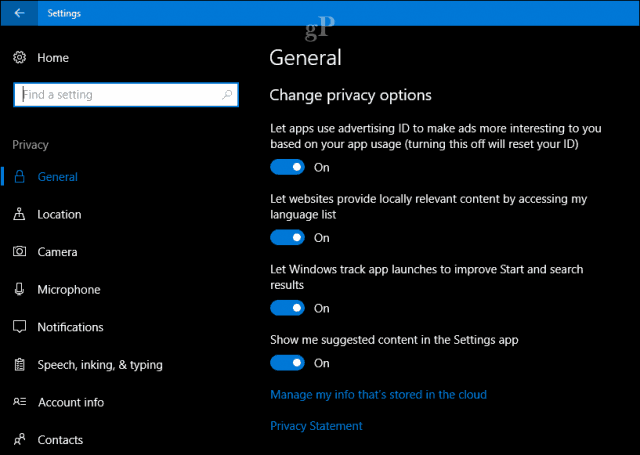Select the General lock icon
This screenshot has width=640, height=455.
19,177
